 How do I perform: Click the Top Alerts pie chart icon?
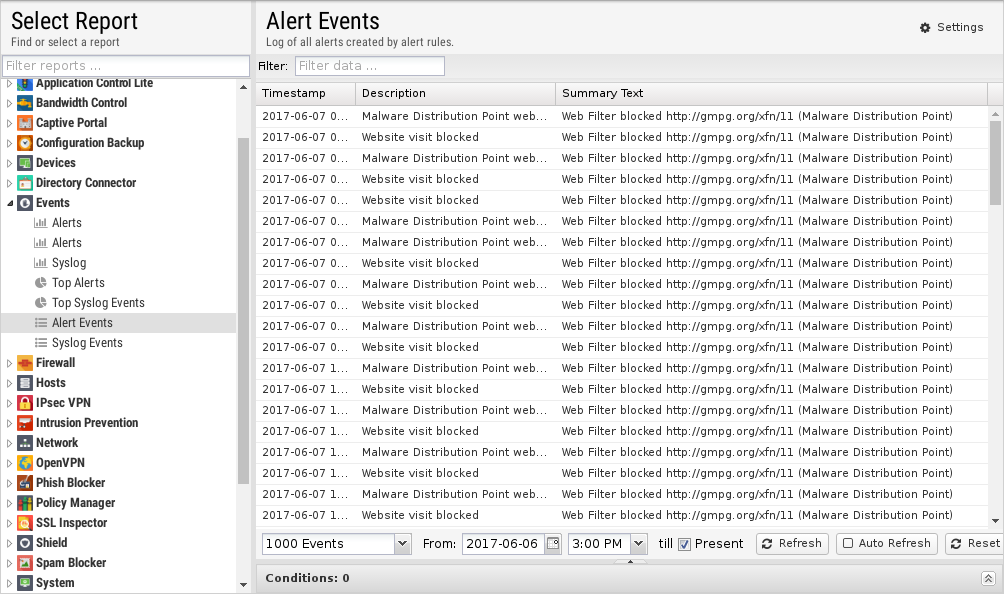pos(41,283)
